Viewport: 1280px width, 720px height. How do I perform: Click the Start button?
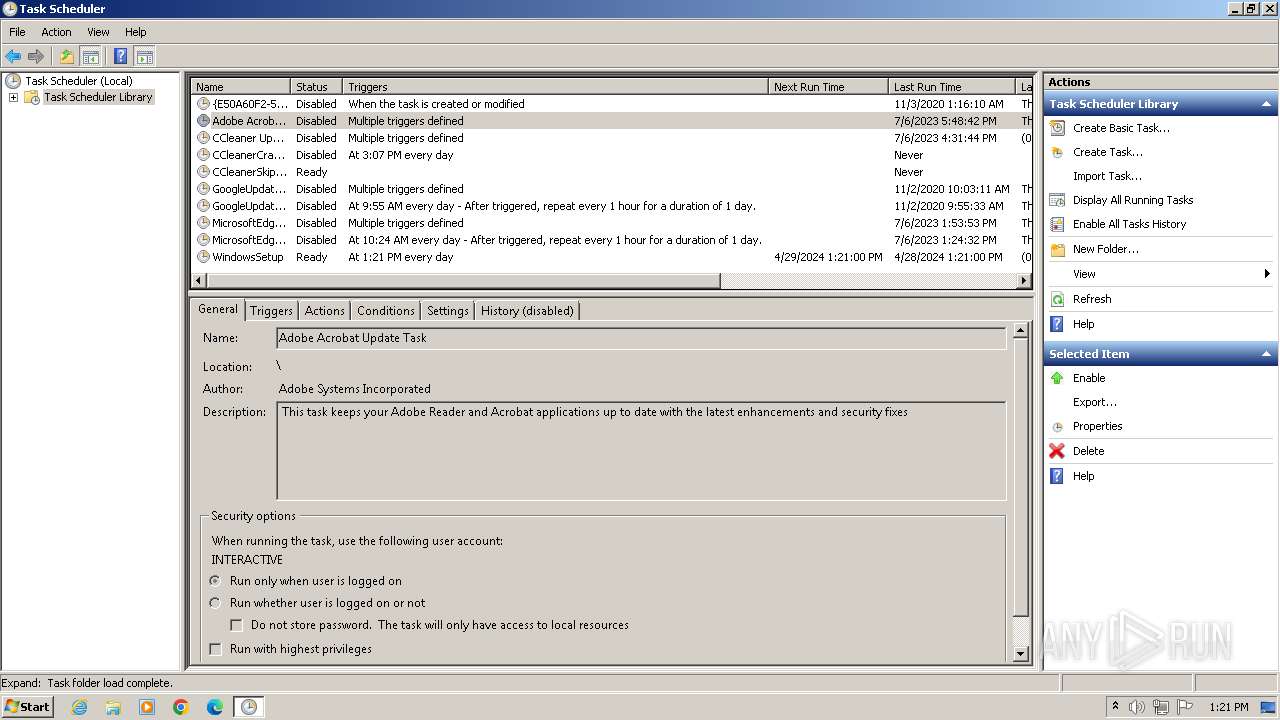point(28,707)
